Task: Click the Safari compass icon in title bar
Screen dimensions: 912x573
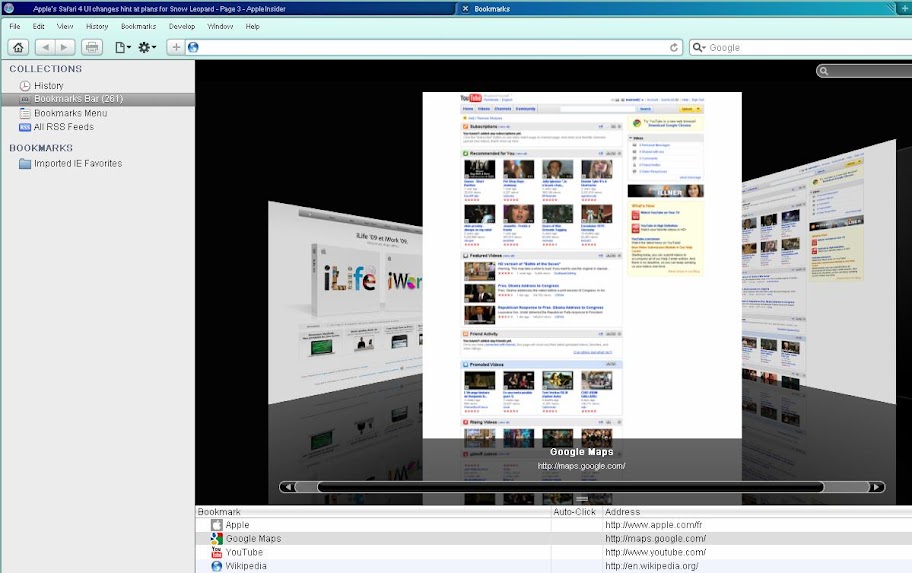Action: (9, 8)
